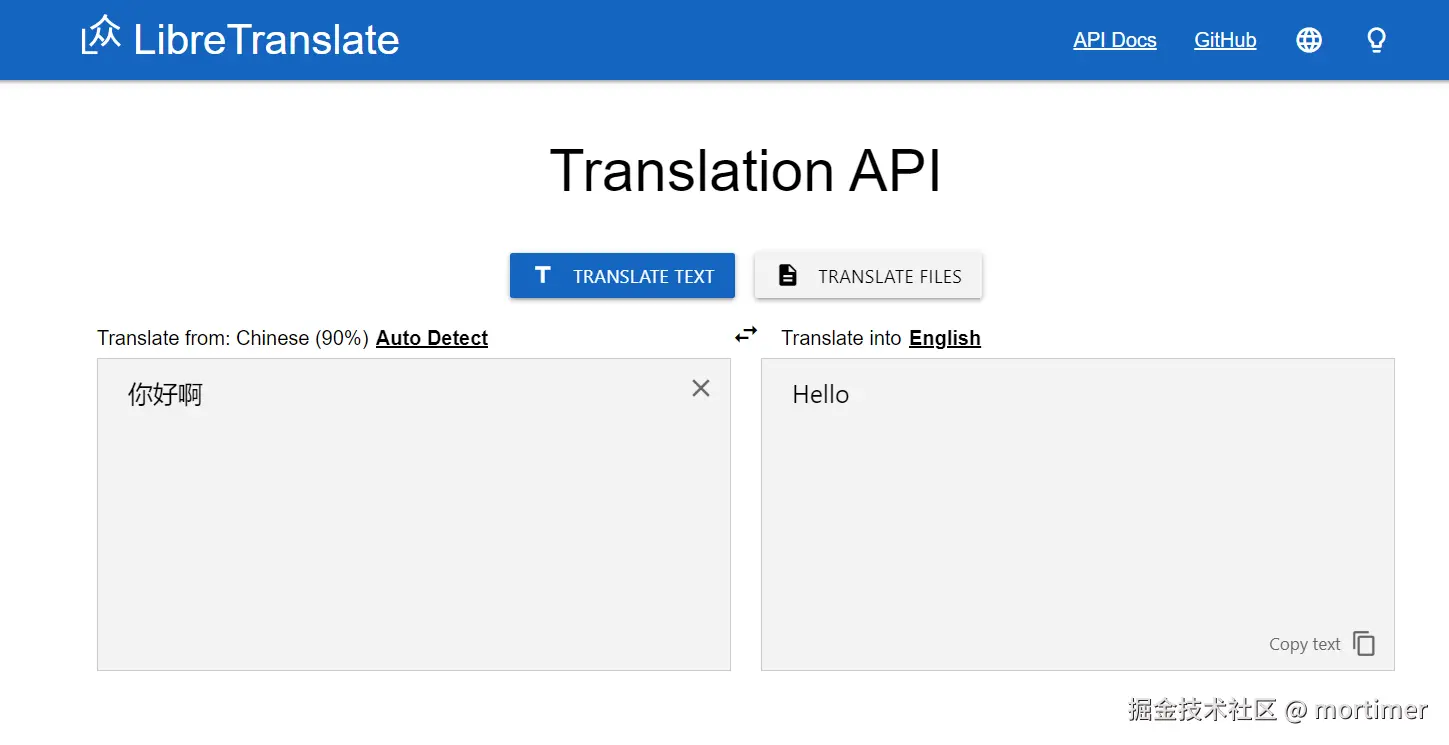Visit the GitHub link

tap(1225, 40)
